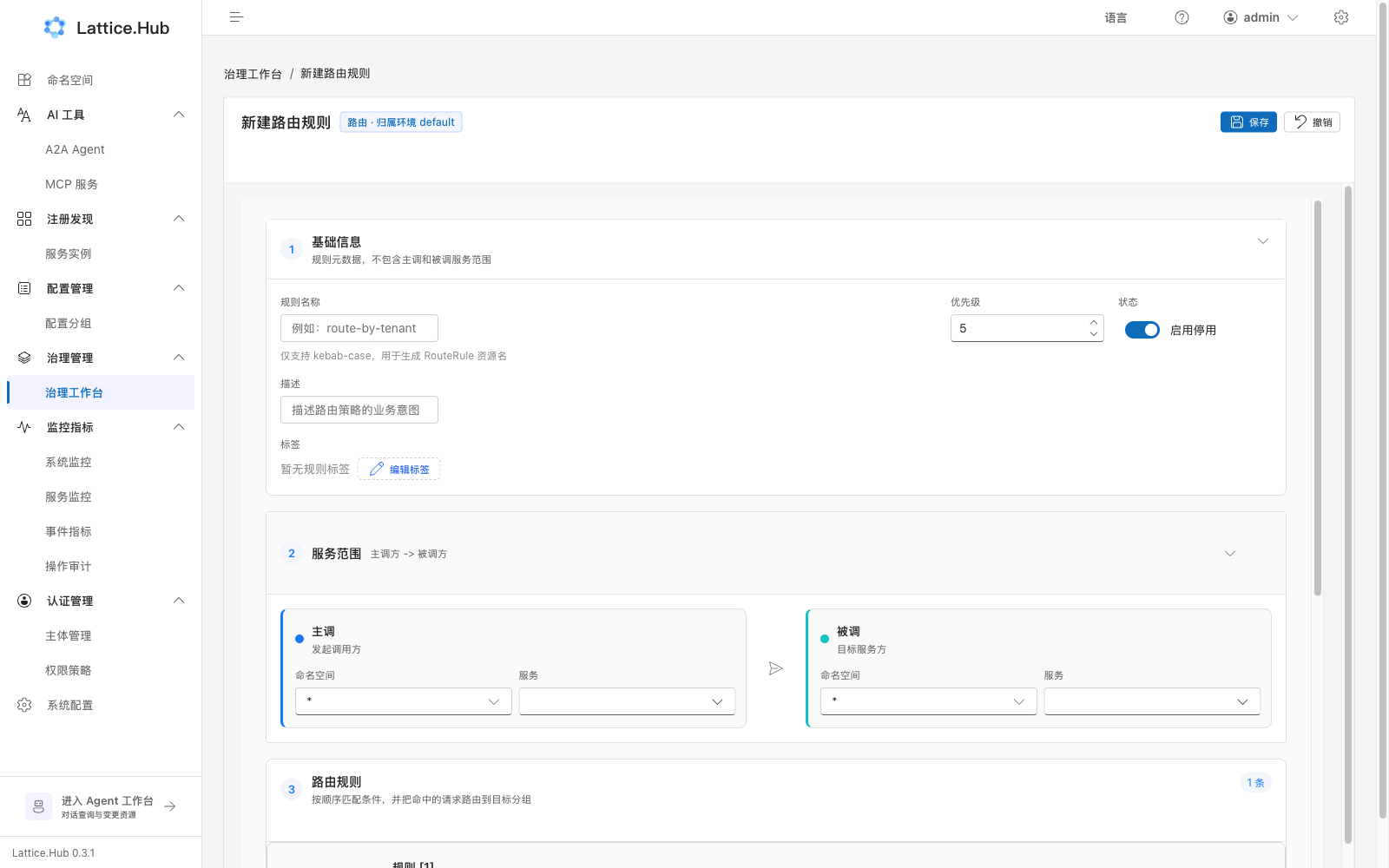This screenshot has width=1389, height=868.
Task: Click the pencil icon in 编辑标签
Action: (x=377, y=469)
